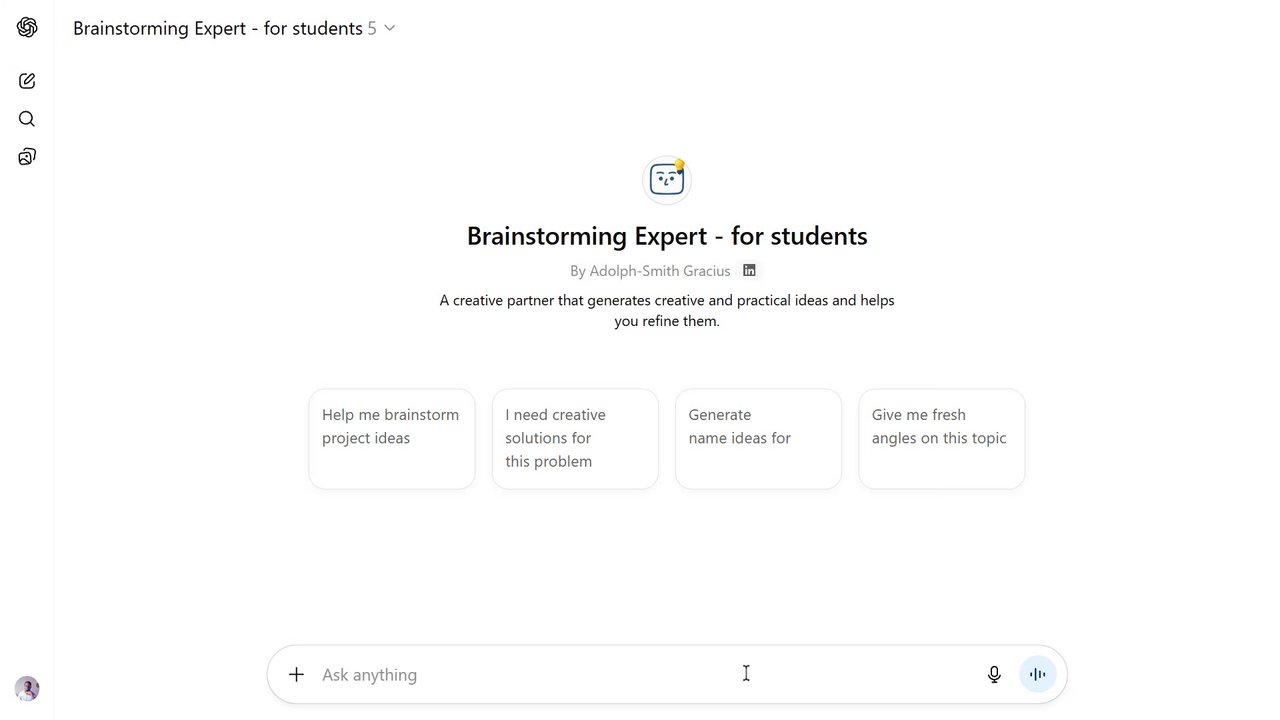
Task: Click the ChatGPT logo icon
Action: coord(27,28)
